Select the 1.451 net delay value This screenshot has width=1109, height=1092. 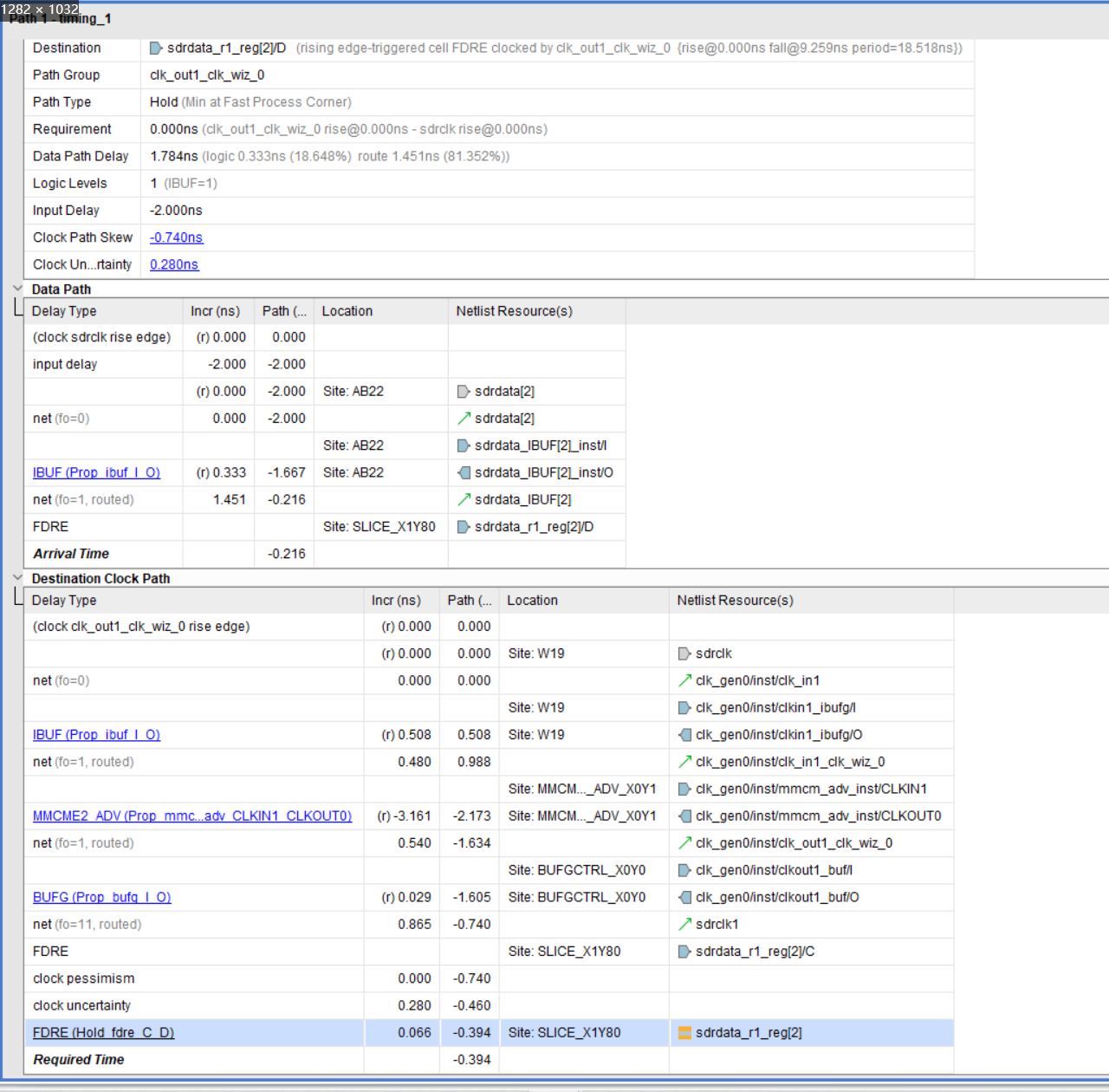[230, 500]
